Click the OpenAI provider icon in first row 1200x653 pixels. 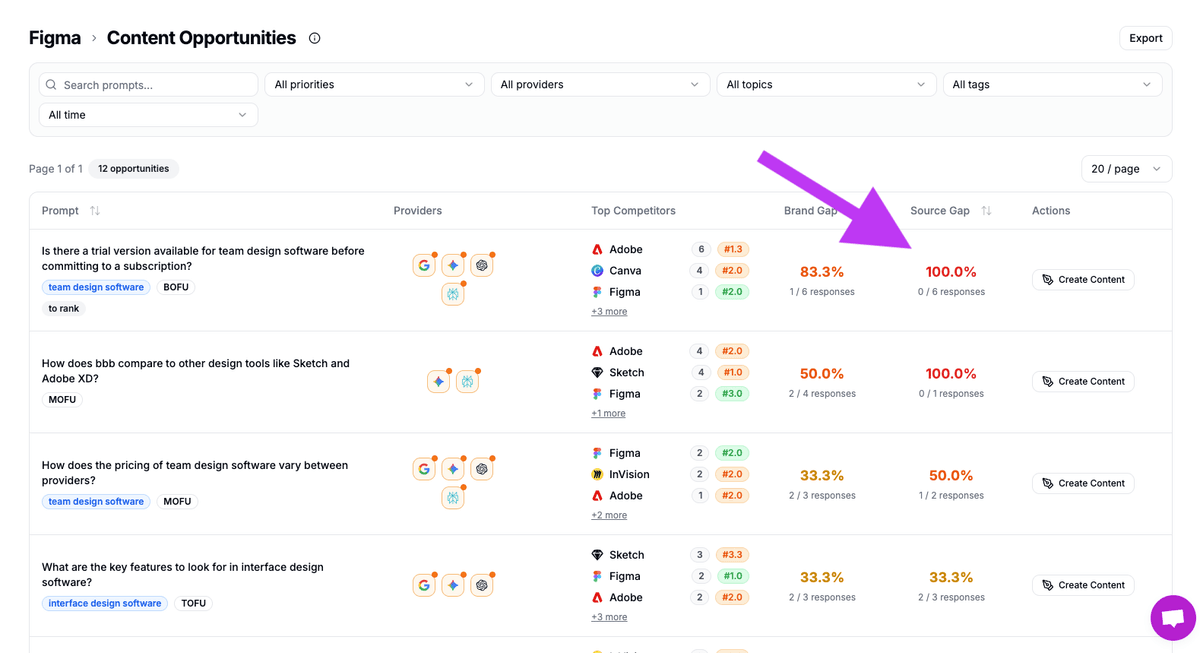482,266
